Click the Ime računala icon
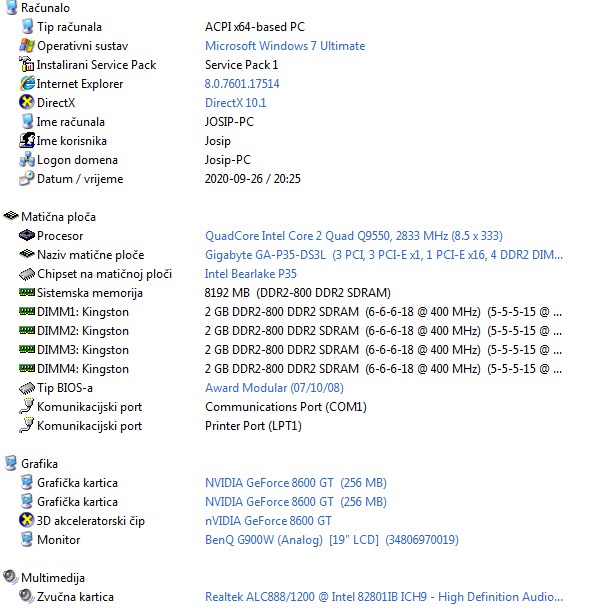Screen dimensions: 598x615 (27, 121)
